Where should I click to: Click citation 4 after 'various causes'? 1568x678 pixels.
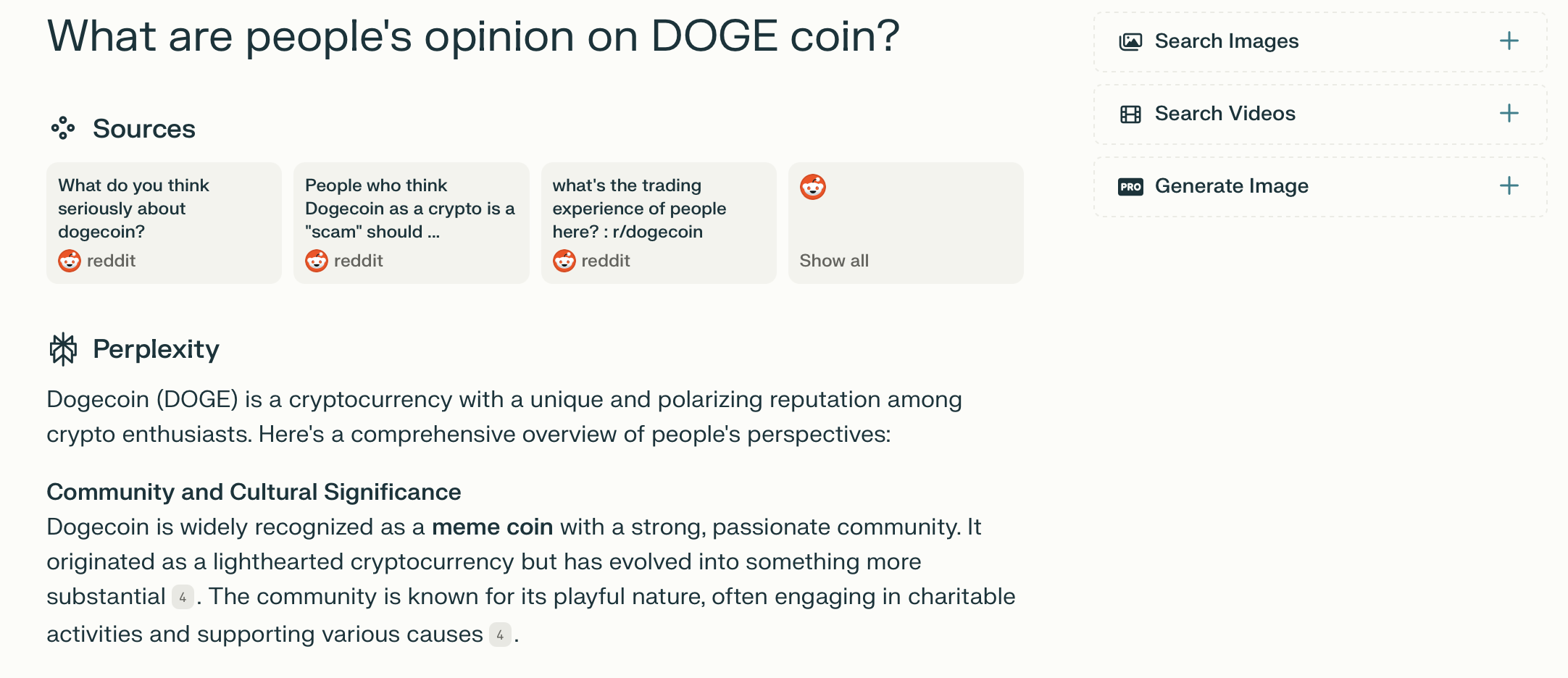[500, 635]
